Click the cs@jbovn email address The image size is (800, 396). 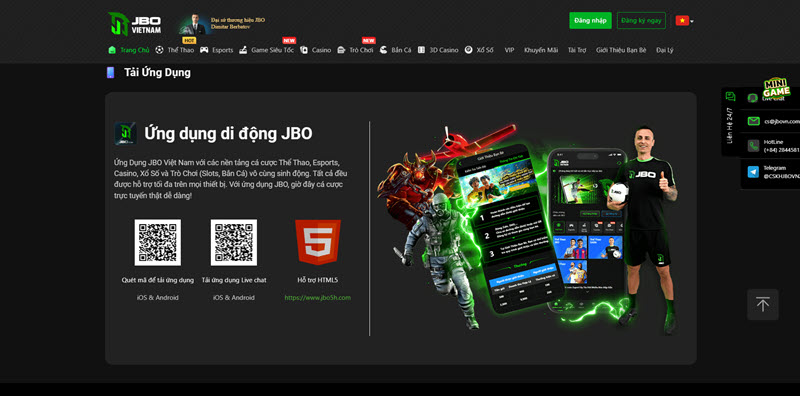tap(782, 121)
